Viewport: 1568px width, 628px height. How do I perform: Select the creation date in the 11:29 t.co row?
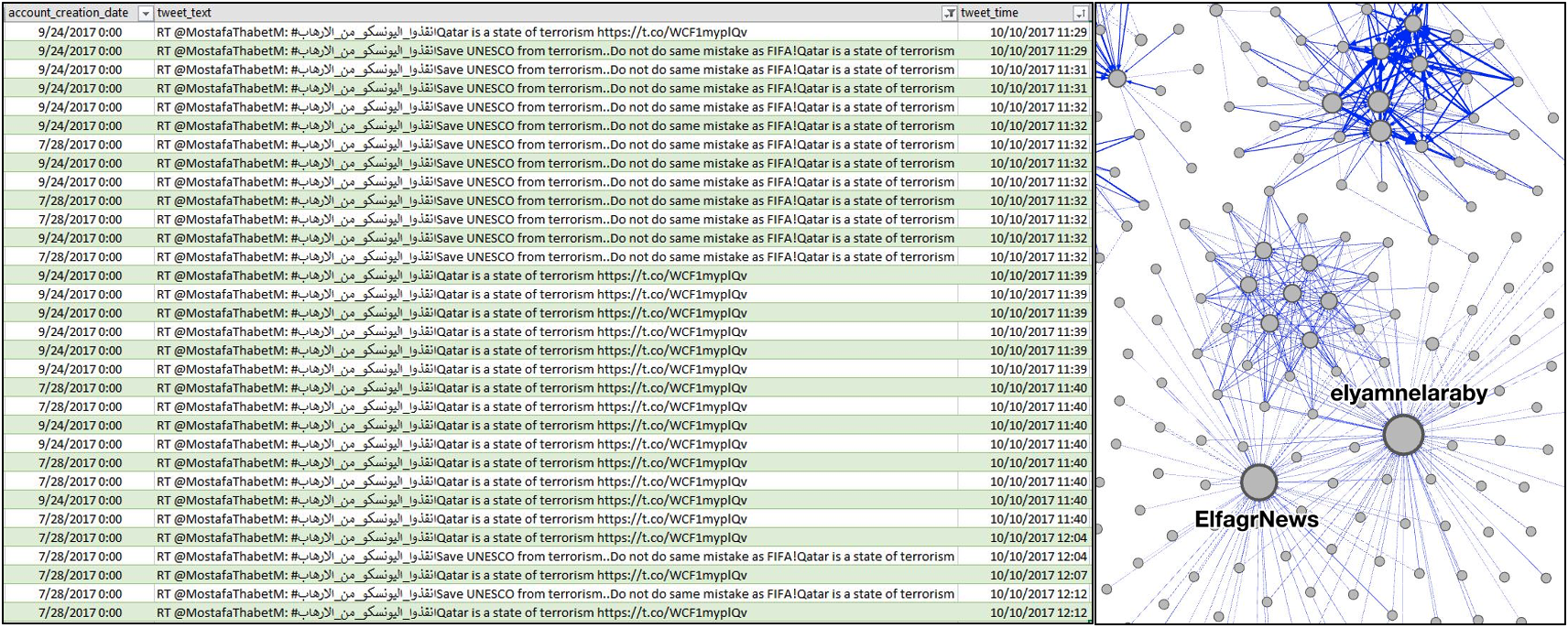pyautogui.click(x=80, y=32)
